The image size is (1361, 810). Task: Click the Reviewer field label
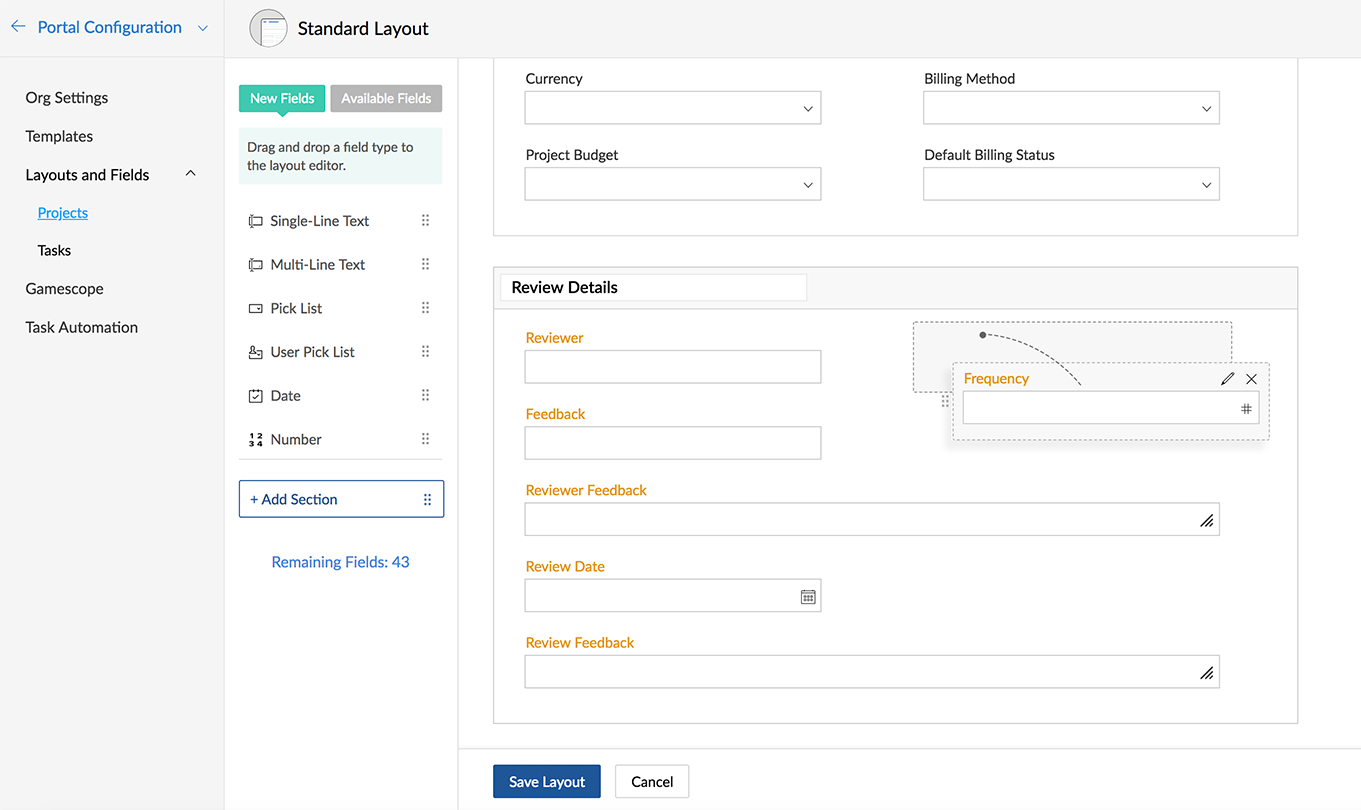pyautogui.click(x=555, y=338)
